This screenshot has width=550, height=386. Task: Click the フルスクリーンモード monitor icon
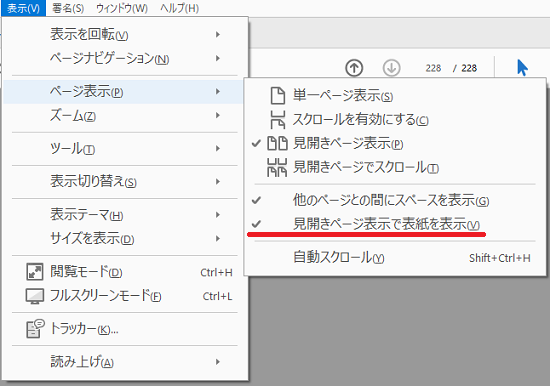tap(35, 296)
